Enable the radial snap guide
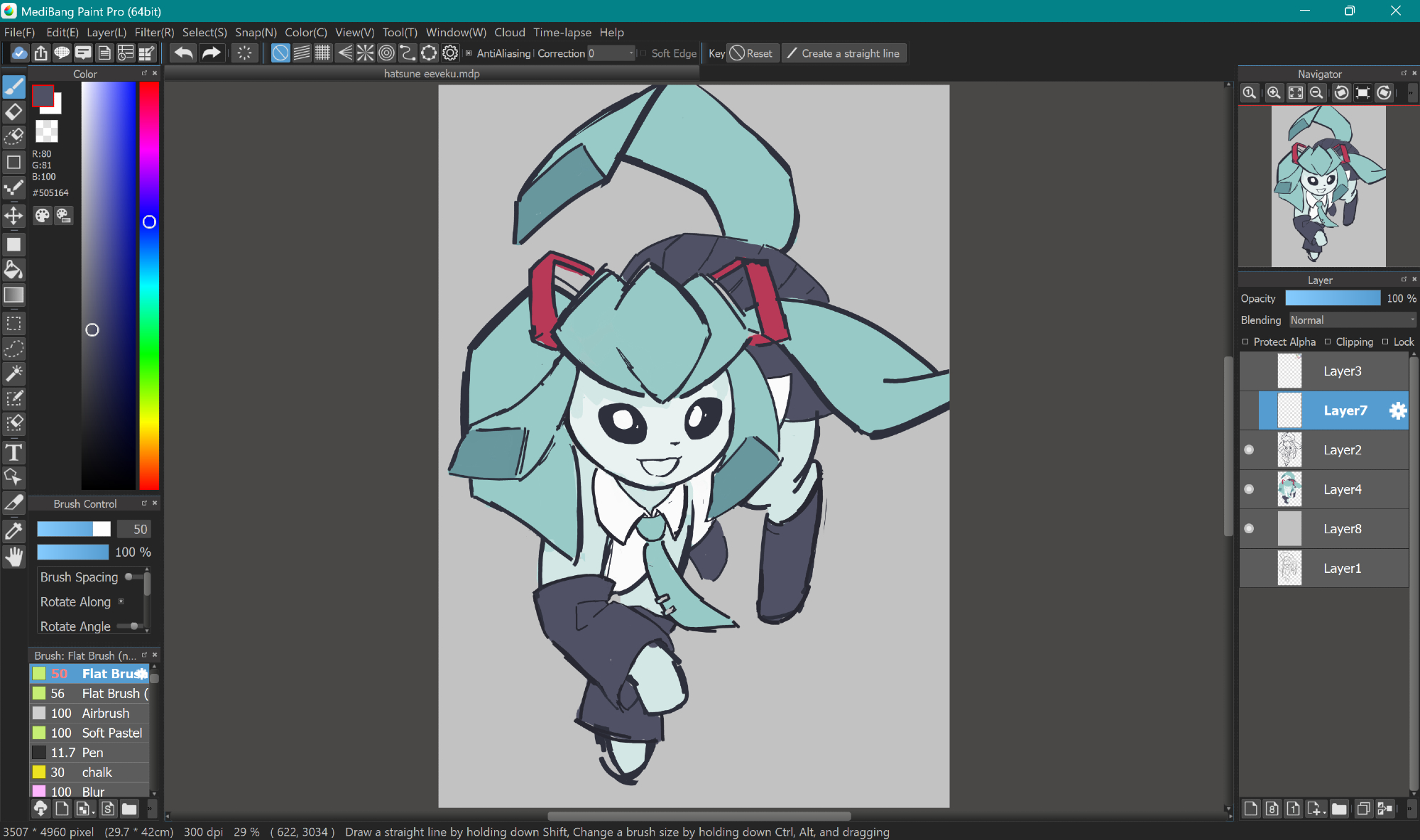 point(365,53)
